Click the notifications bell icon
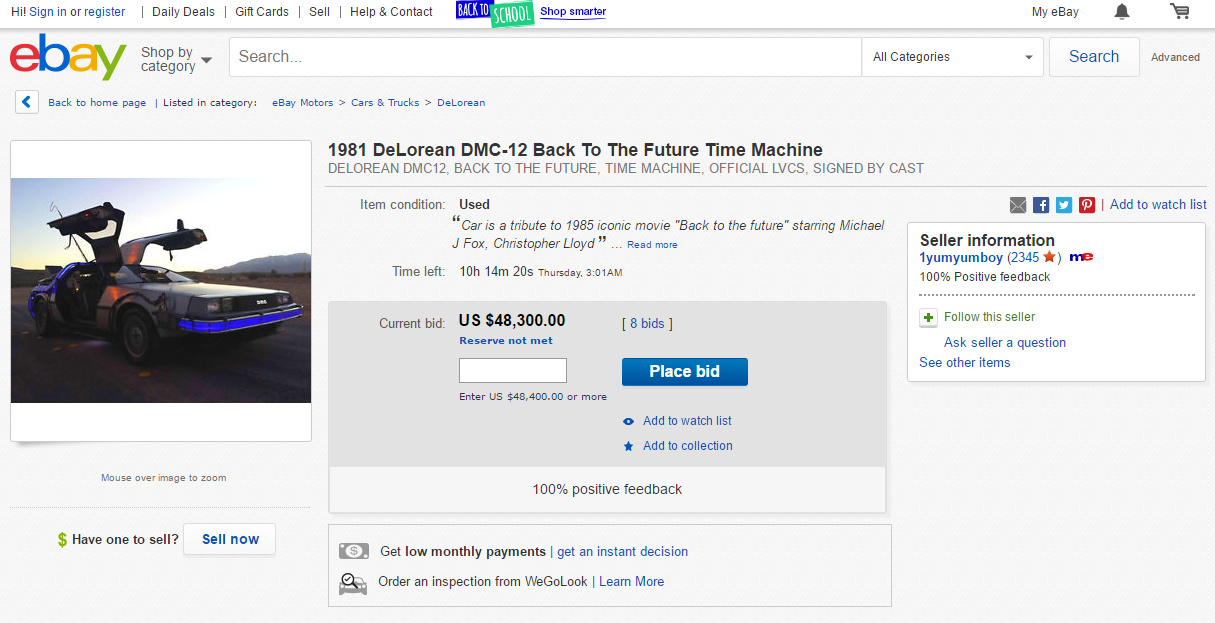This screenshot has width=1215, height=623. pyautogui.click(x=1122, y=12)
